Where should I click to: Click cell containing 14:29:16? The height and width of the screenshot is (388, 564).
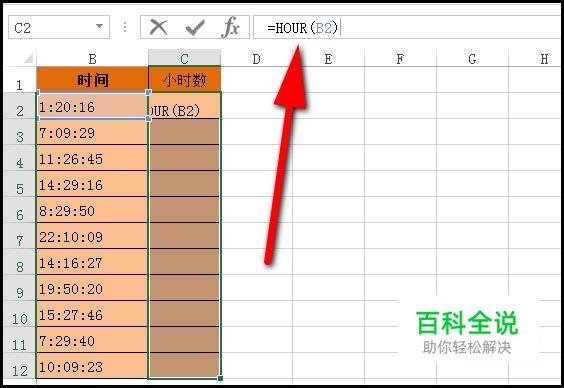point(92,184)
